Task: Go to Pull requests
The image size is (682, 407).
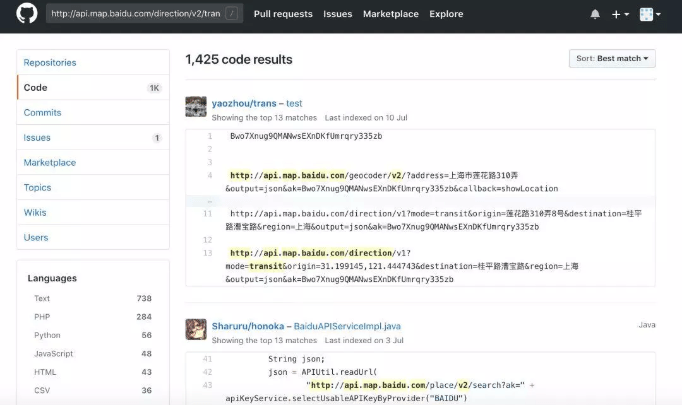Action: pos(283,14)
